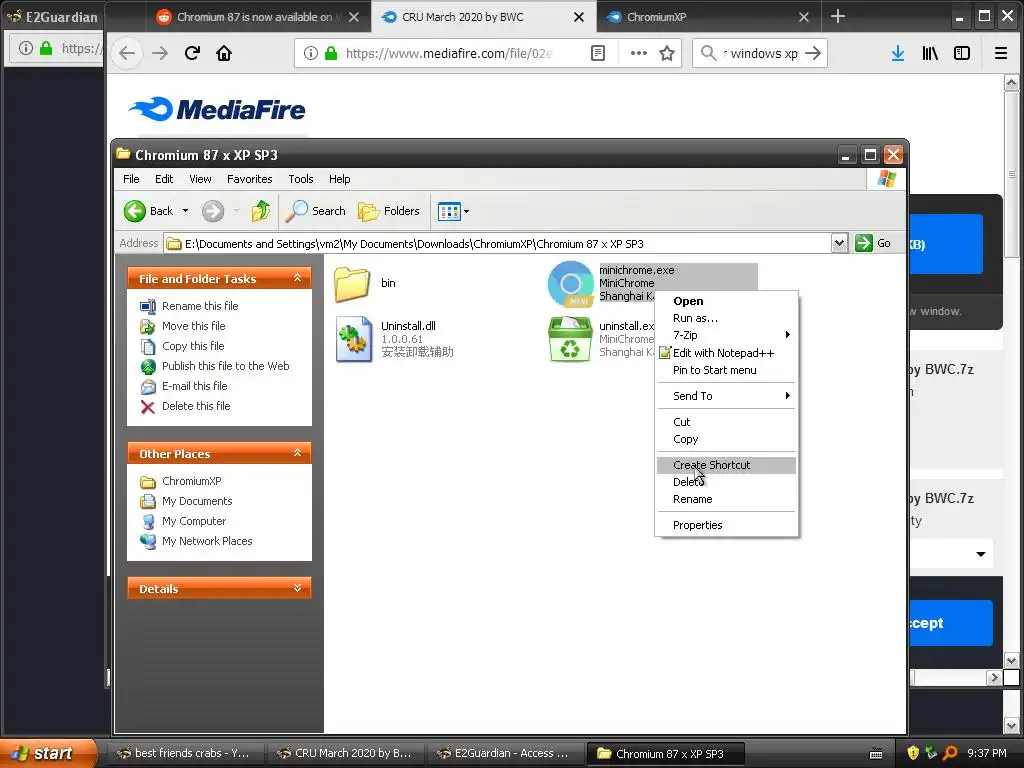
Task: Click Publish this file to the Web
Action: tap(225, 366)
